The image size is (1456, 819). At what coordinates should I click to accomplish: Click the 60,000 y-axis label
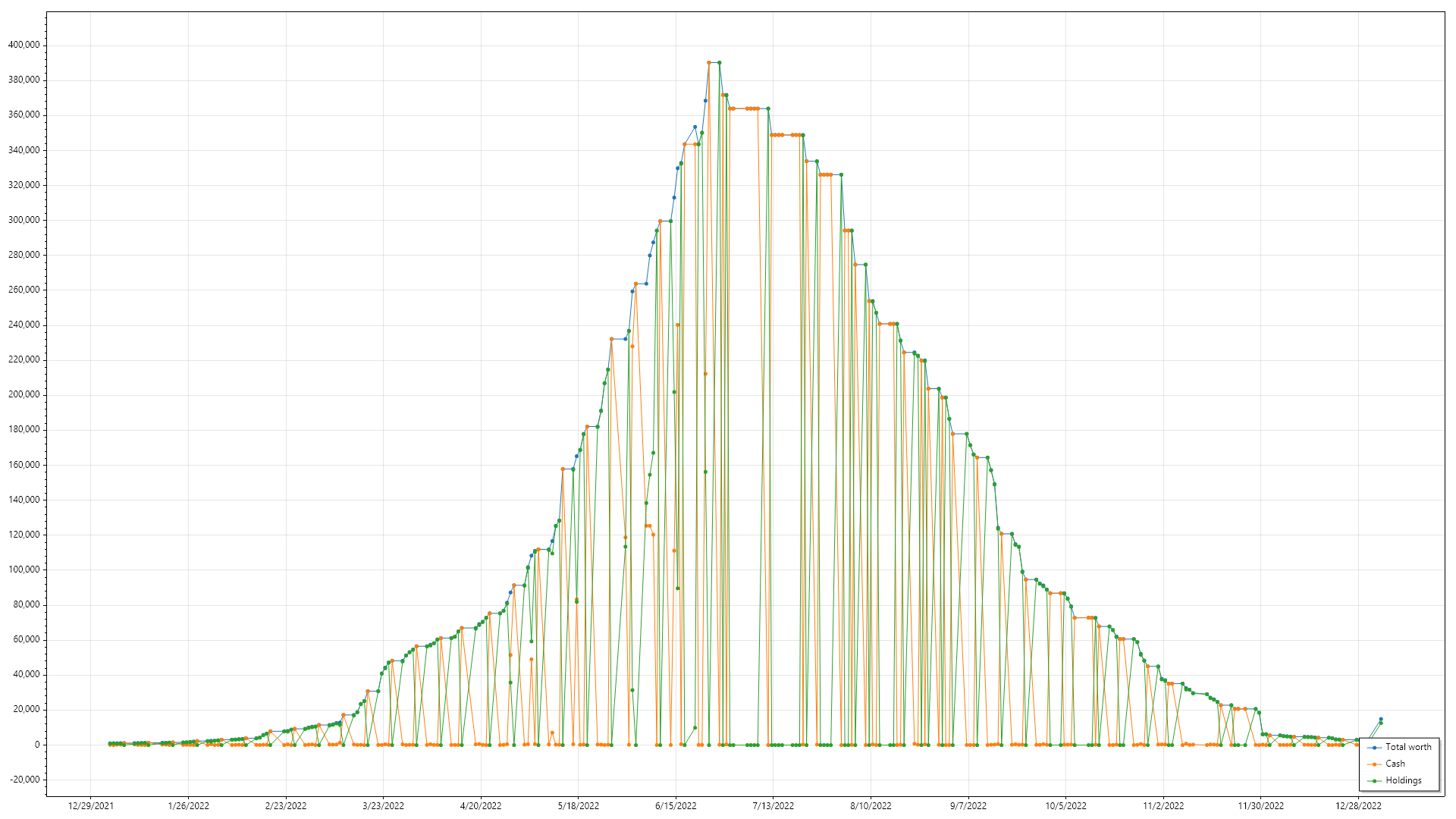(x=26, y=639)
